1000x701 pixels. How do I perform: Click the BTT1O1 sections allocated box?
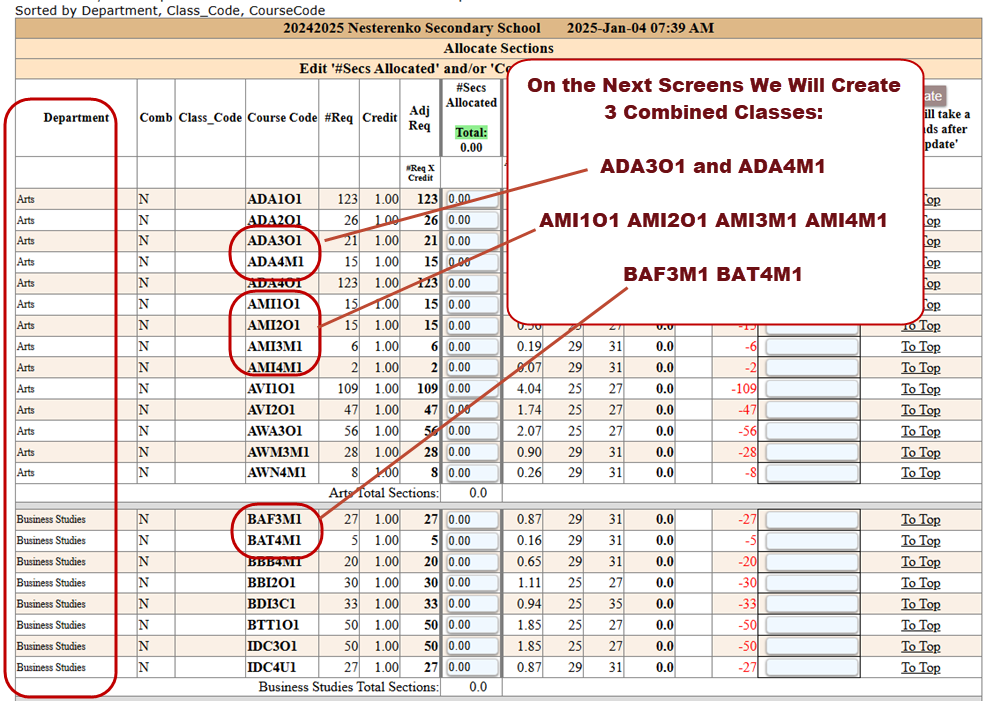pos(472,625)
